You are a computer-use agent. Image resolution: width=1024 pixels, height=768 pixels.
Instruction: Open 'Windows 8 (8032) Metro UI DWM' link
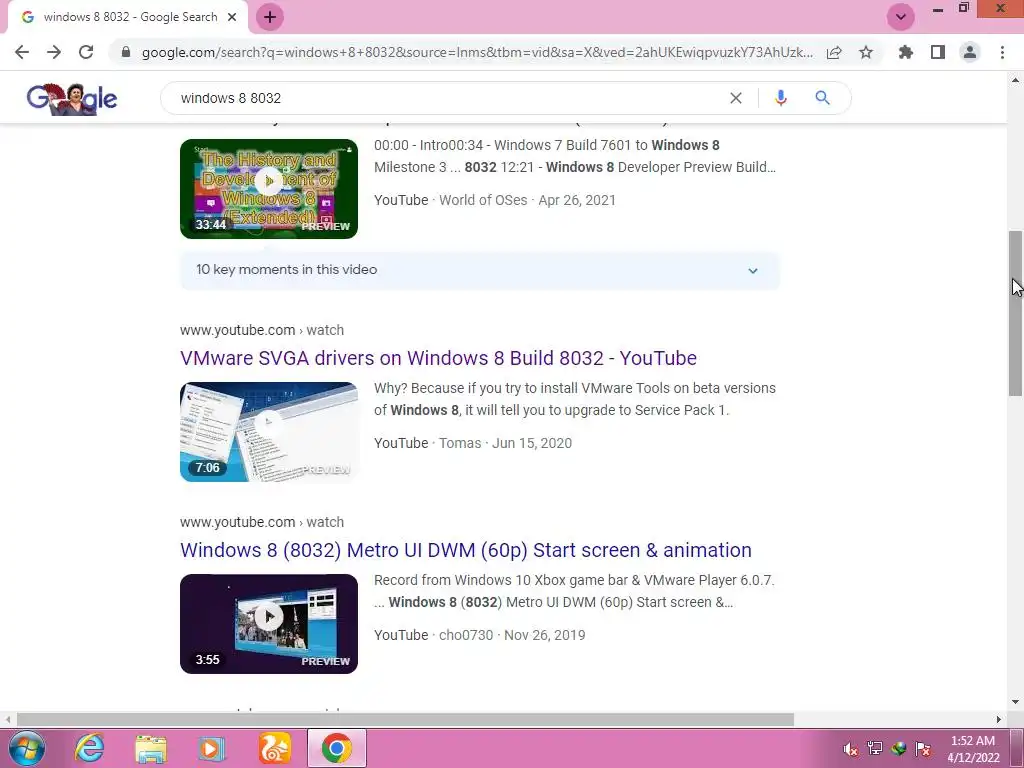point(466,550)
